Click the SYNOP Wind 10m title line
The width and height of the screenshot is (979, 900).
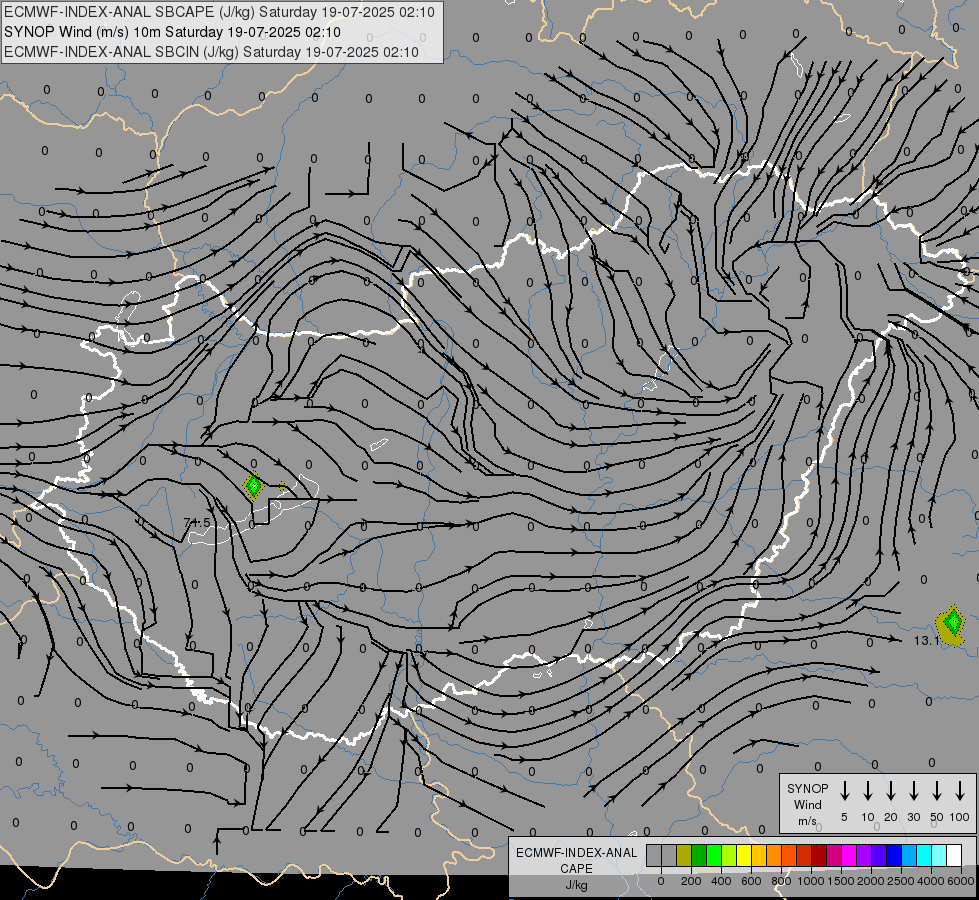172,32
